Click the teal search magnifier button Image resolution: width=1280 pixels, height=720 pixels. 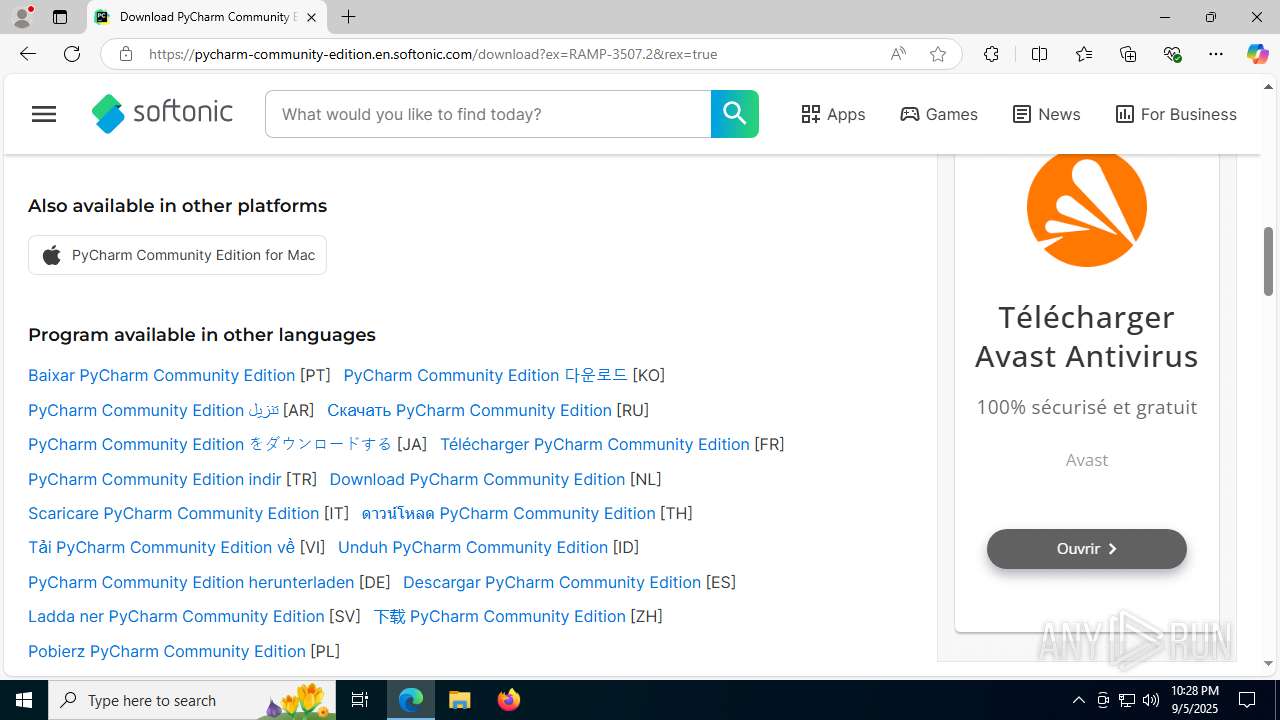735,114
